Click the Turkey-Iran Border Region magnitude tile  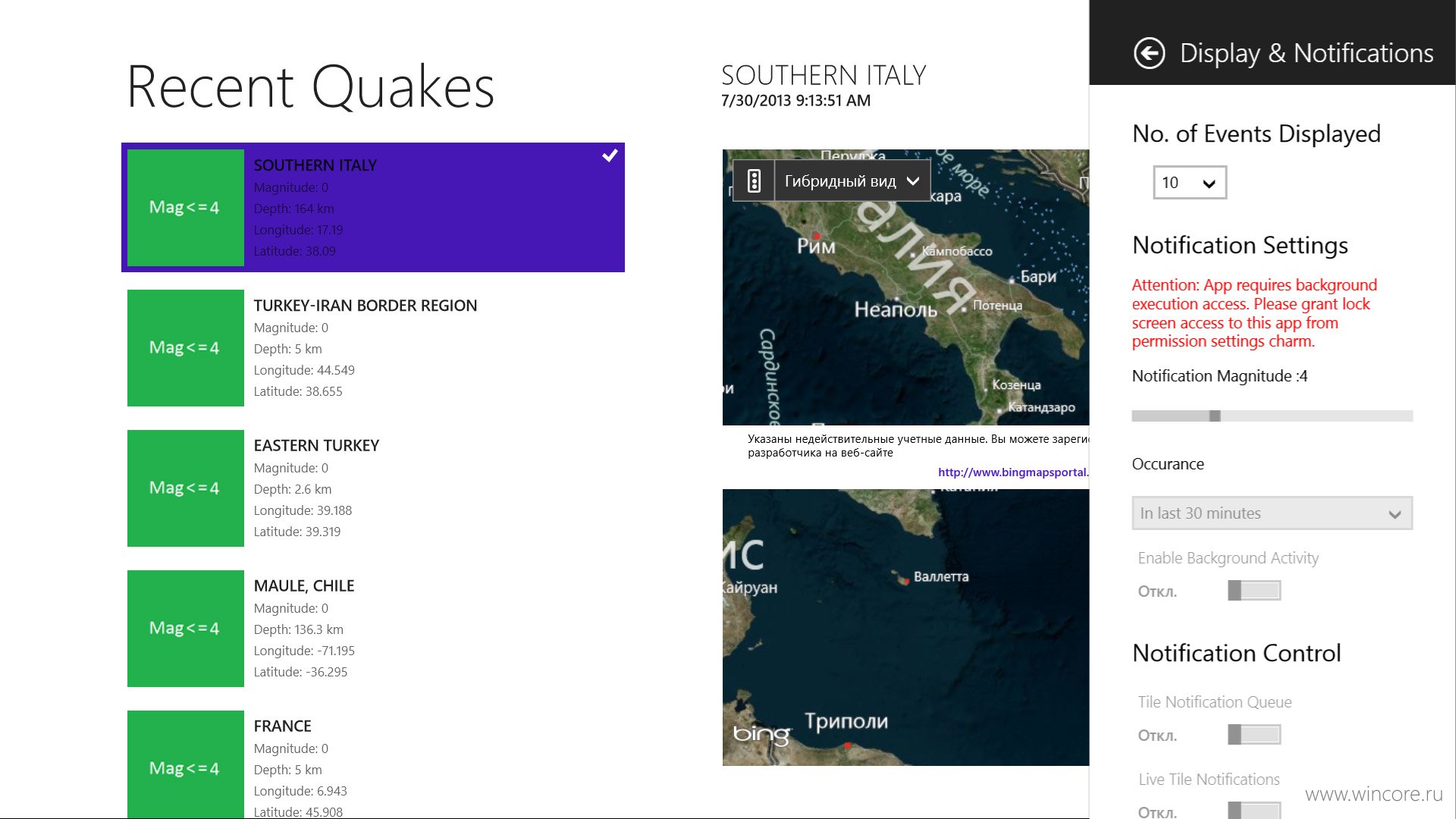[186, 348]
